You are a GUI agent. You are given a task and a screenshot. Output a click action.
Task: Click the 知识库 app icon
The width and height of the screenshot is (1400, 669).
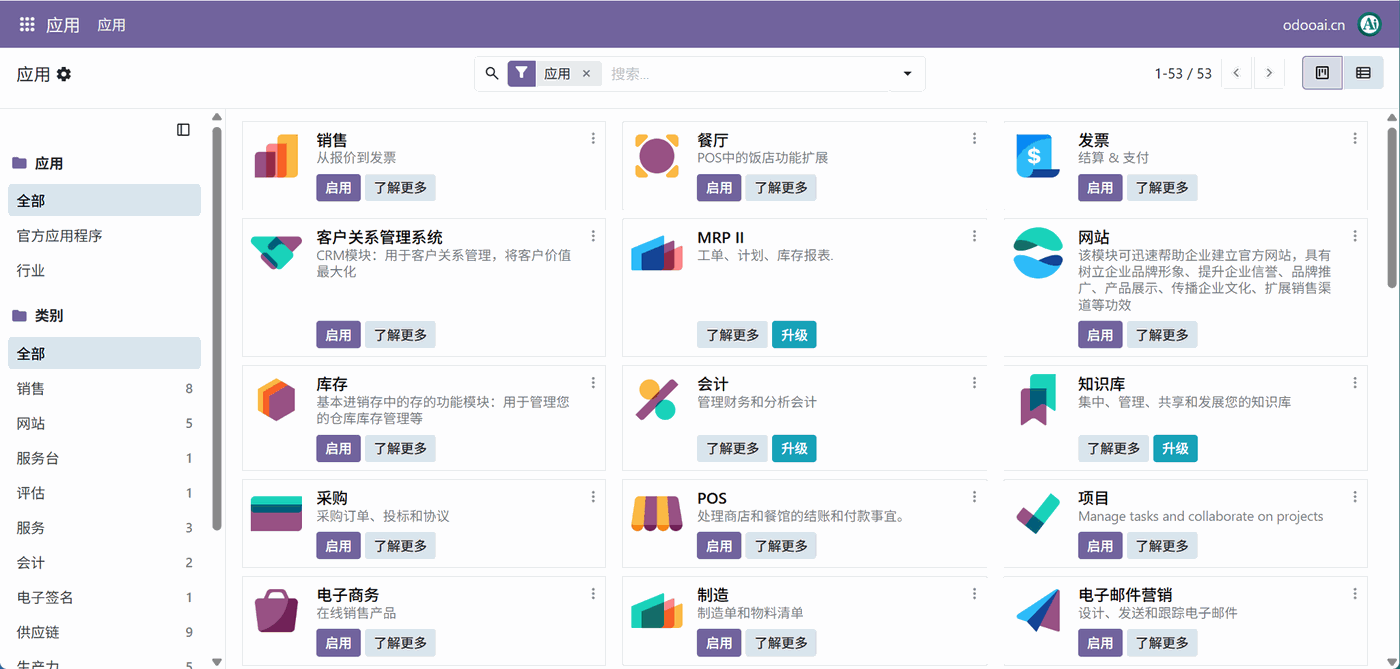point(1038,400)
